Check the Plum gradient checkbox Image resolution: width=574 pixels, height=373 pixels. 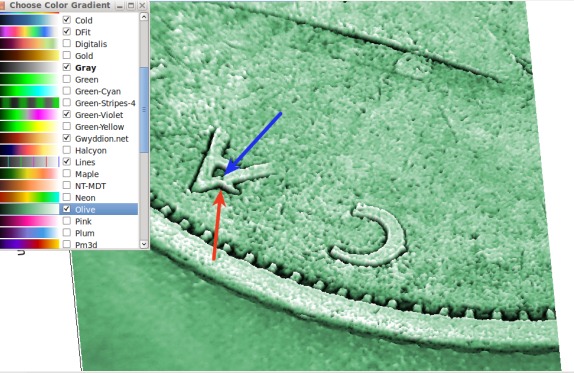coord(67,232)
